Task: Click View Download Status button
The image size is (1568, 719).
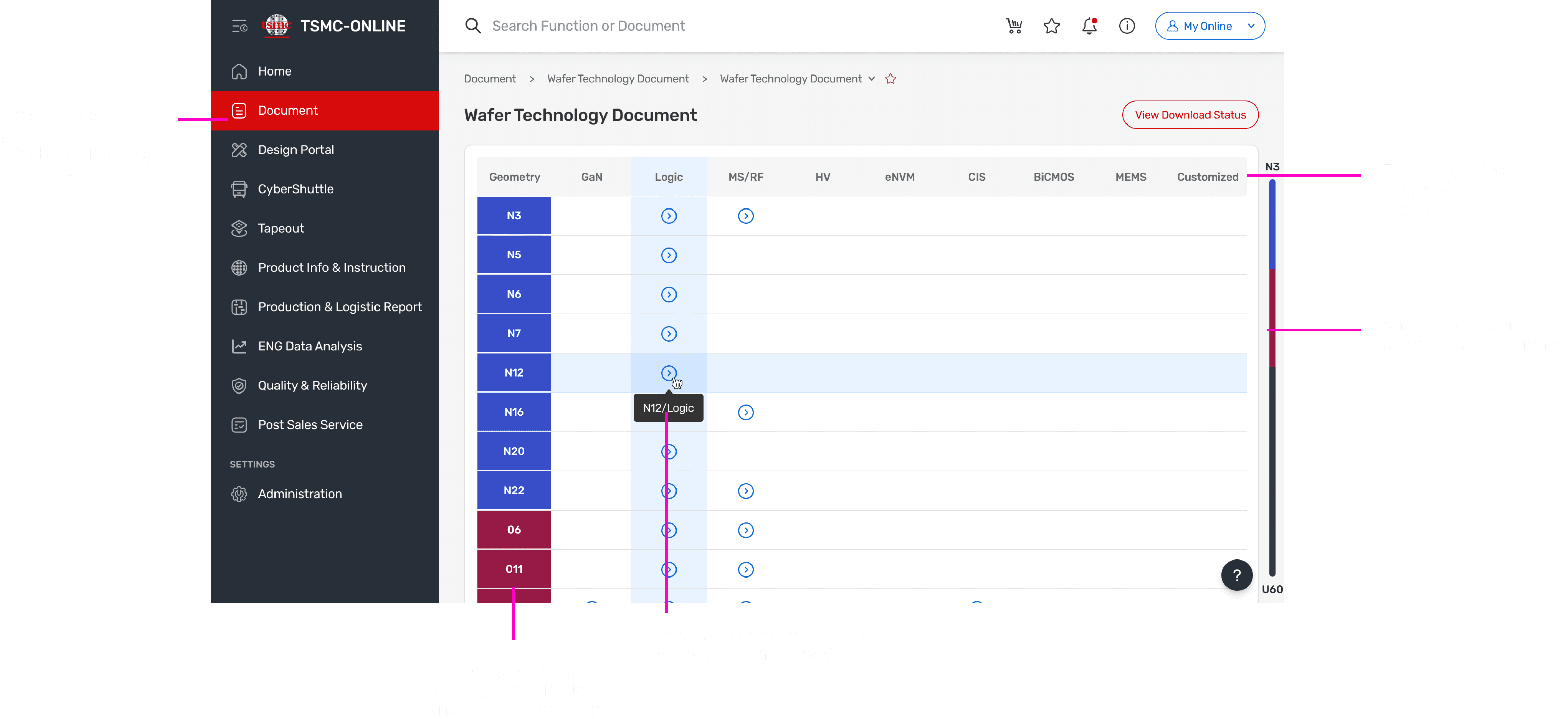Action: [1190, 115]
